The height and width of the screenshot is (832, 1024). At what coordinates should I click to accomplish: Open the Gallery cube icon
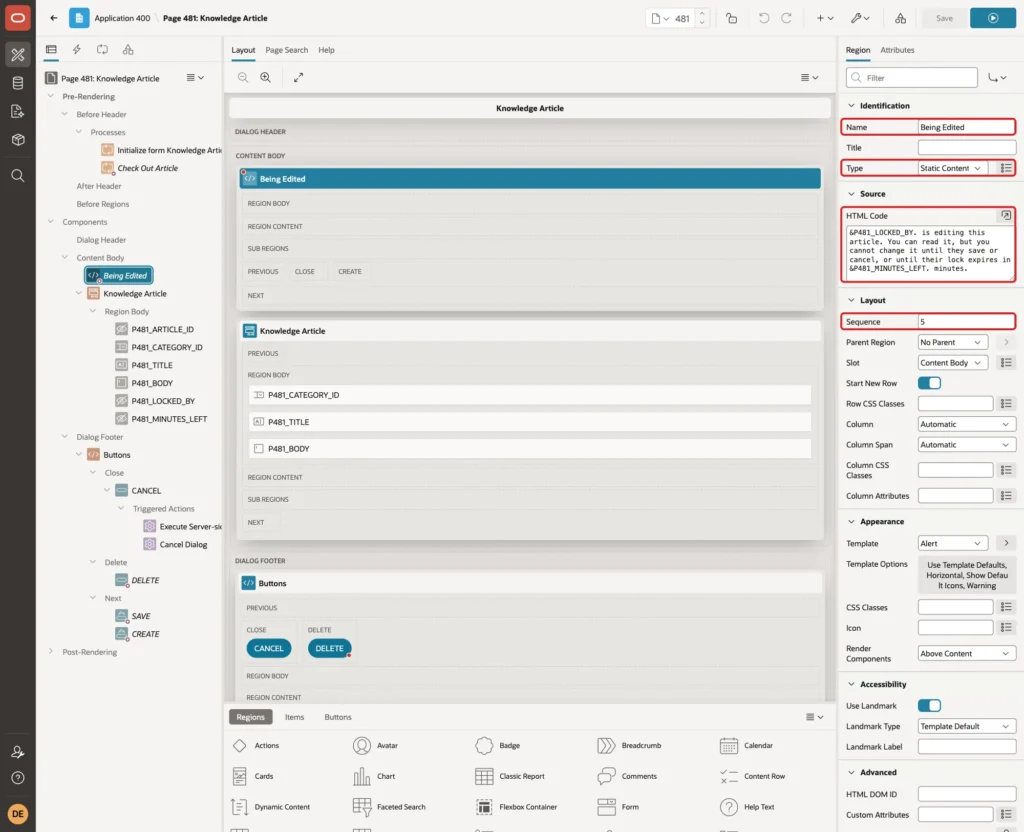pos(18,140)
